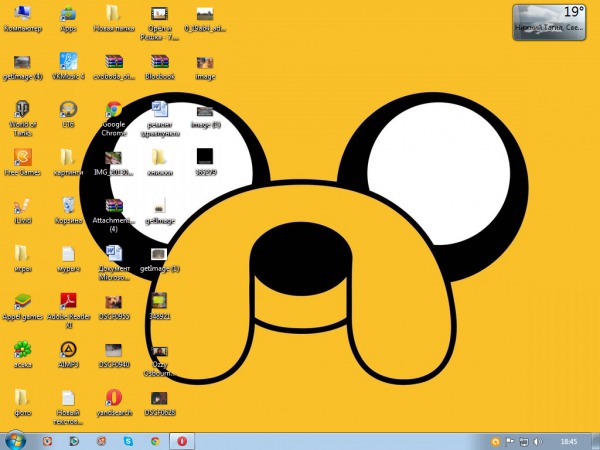This screenshot has height=450, width=600.
Task: Open the Attachments (4) archive
Action: click(114, 215)
